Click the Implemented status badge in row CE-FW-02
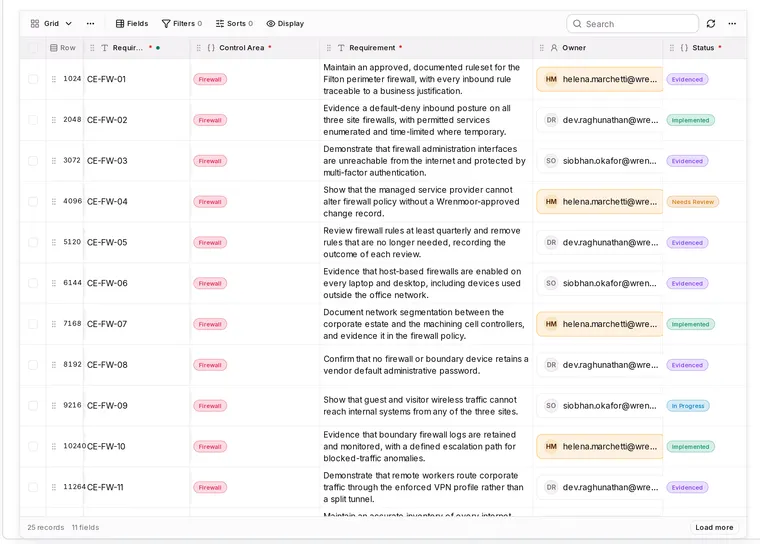 point(690,120)
